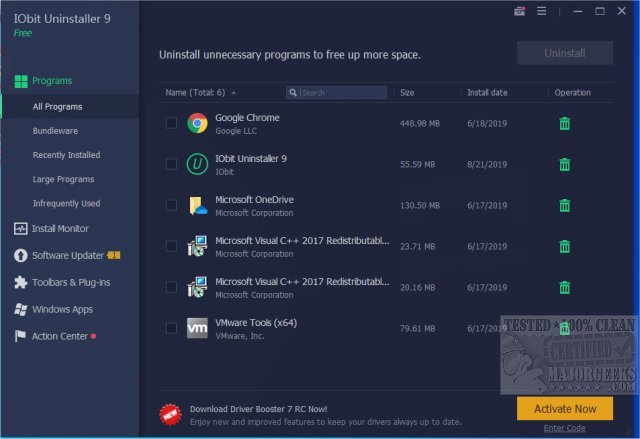Click the Action Center flag icon

point(20,336)
